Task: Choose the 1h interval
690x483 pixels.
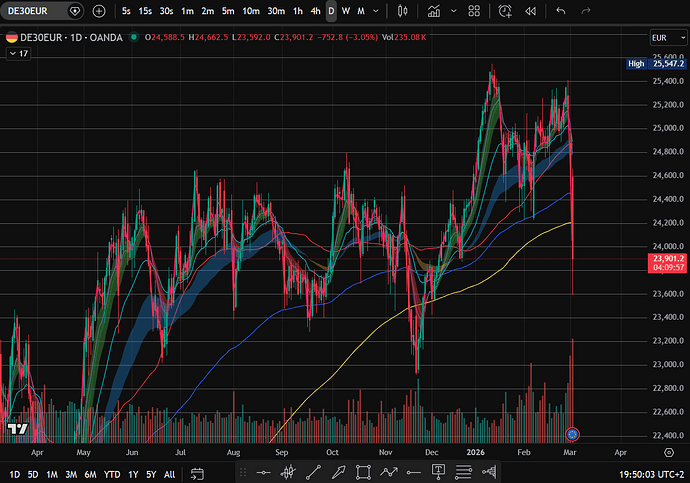Action: coord(298,11)
